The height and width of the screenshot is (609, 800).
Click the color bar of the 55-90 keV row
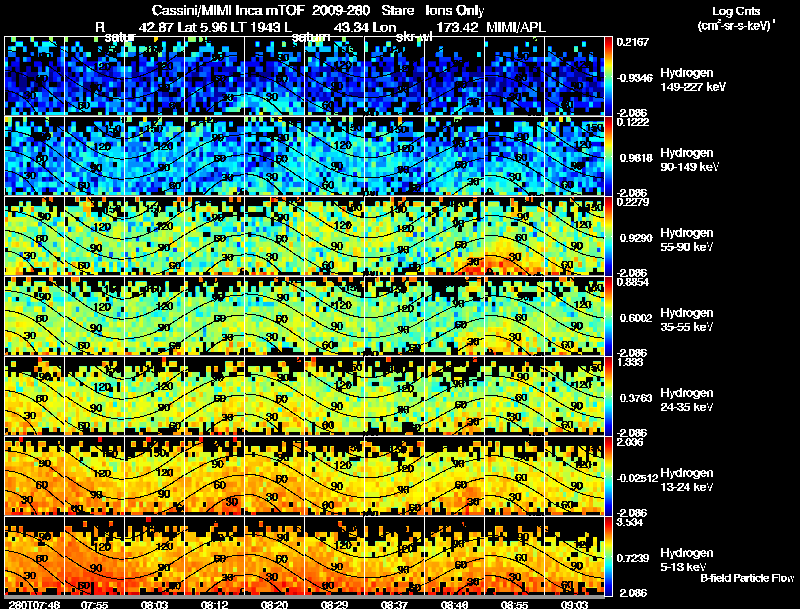(608, 236)
